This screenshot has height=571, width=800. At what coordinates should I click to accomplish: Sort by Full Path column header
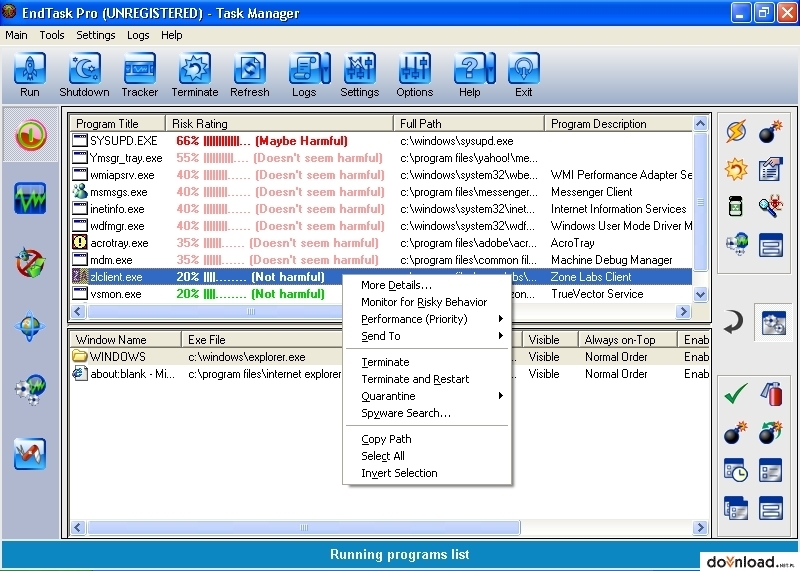click(469, 123)
